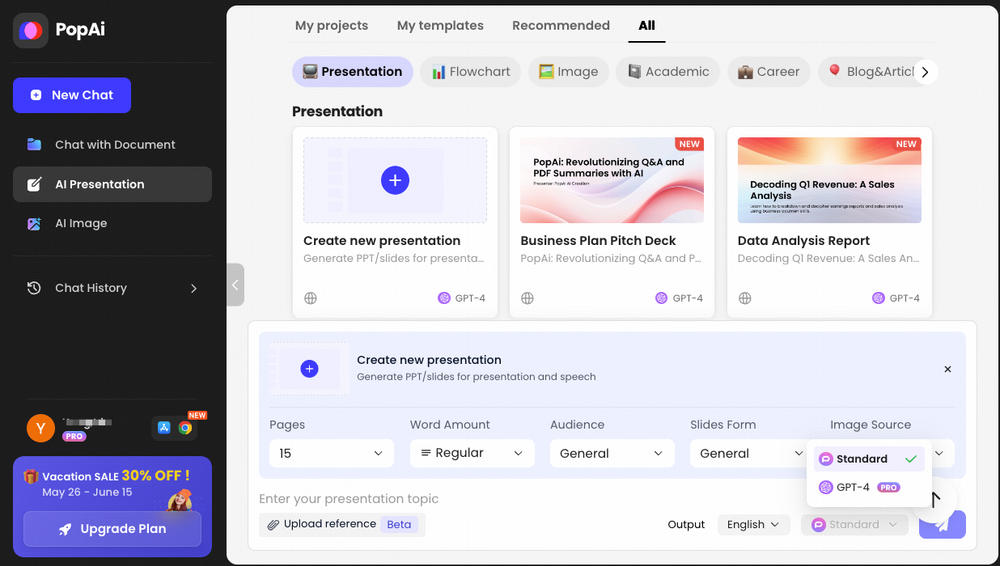Click the PRO badge under username

tap(74, 436)
